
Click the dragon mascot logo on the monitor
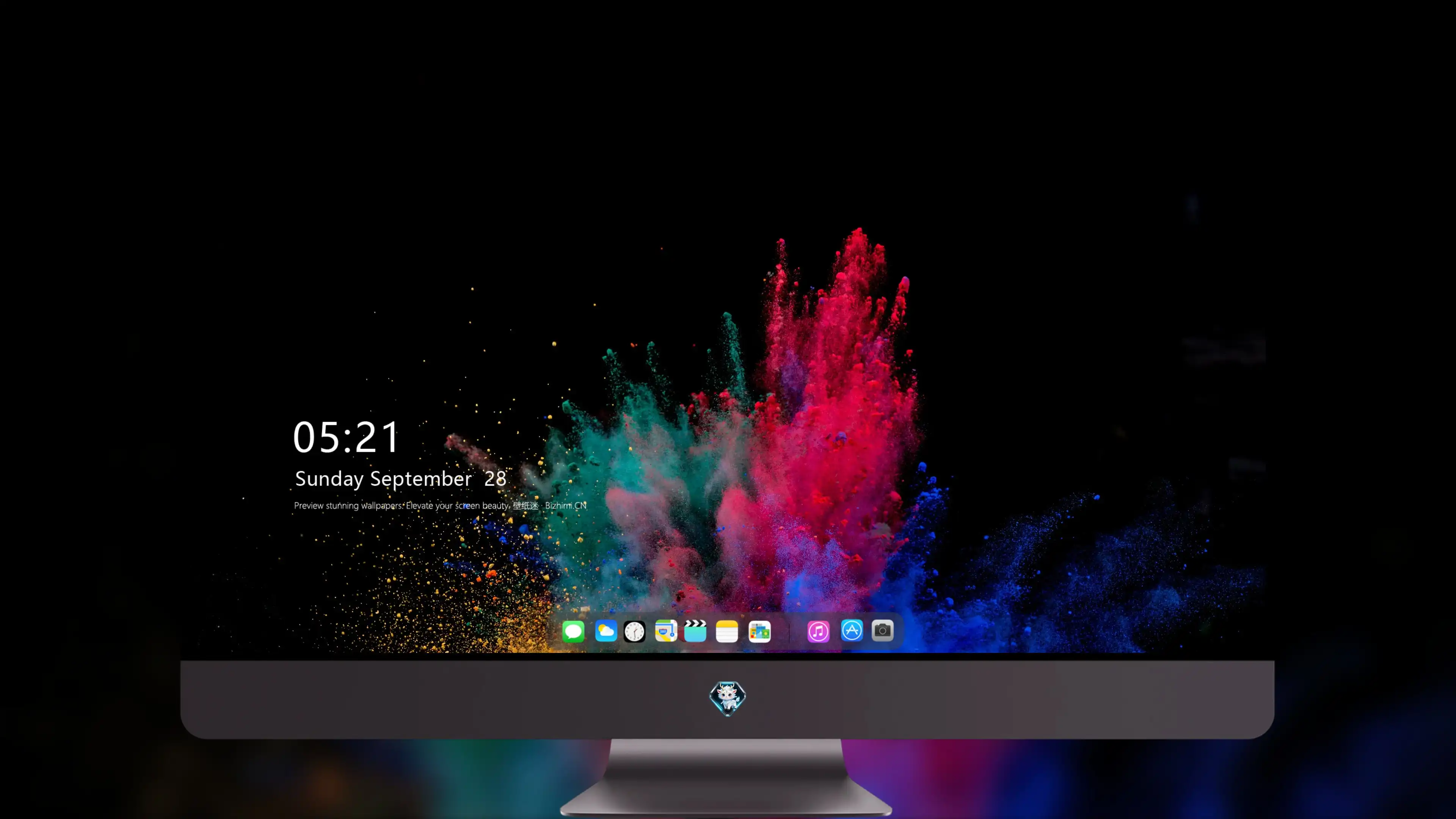point(728,698)
